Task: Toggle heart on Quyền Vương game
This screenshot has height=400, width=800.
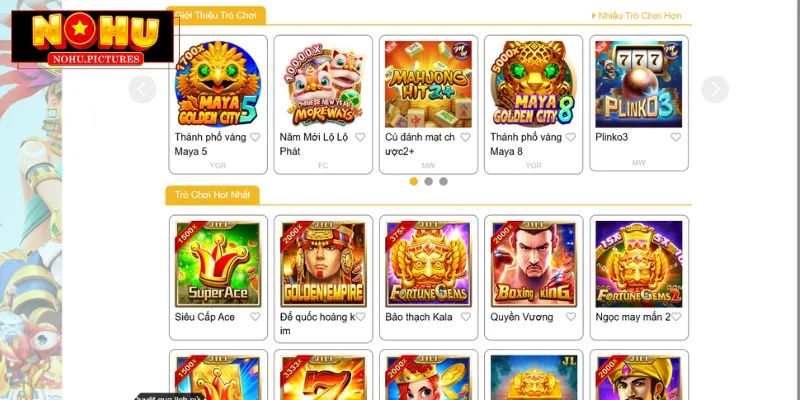Action: [570, 317]
